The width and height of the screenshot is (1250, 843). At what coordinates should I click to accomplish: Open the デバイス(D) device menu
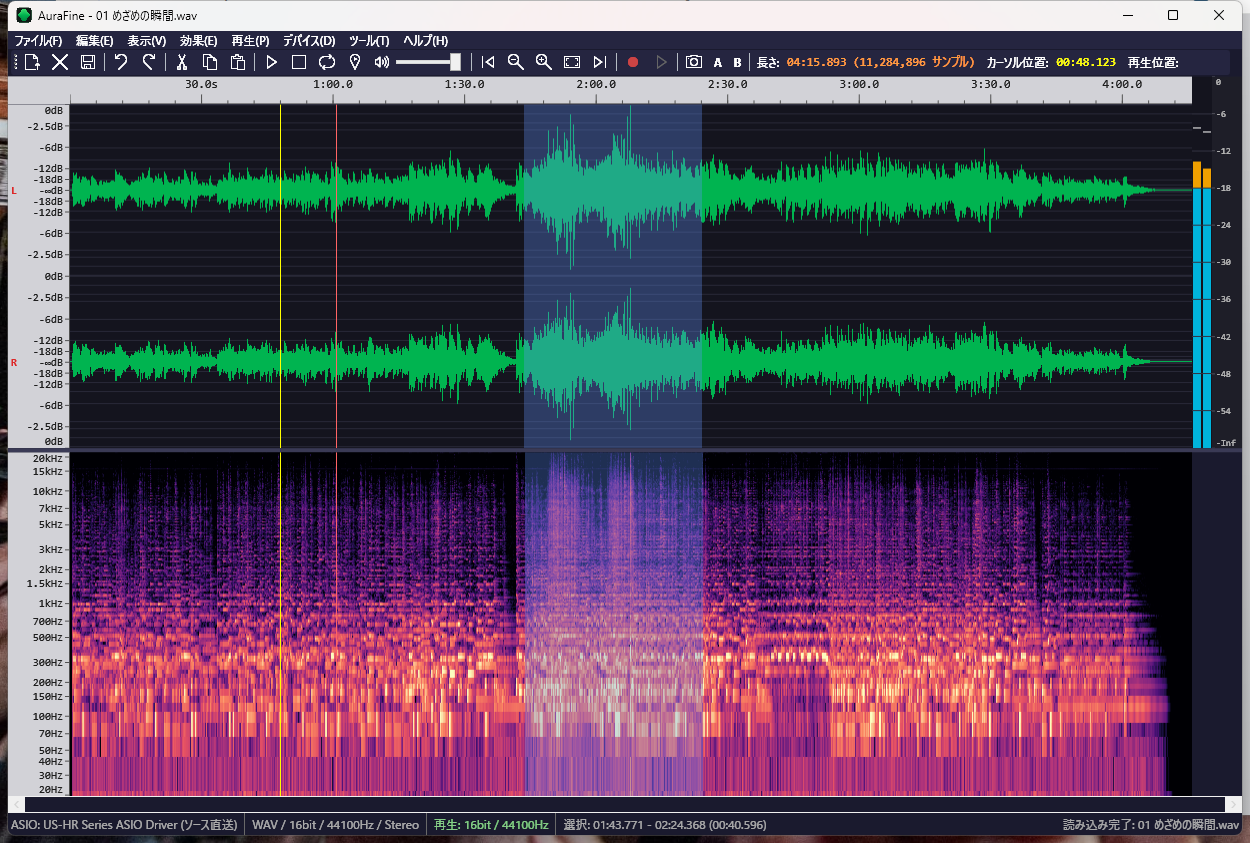click(x=308, y=41)
